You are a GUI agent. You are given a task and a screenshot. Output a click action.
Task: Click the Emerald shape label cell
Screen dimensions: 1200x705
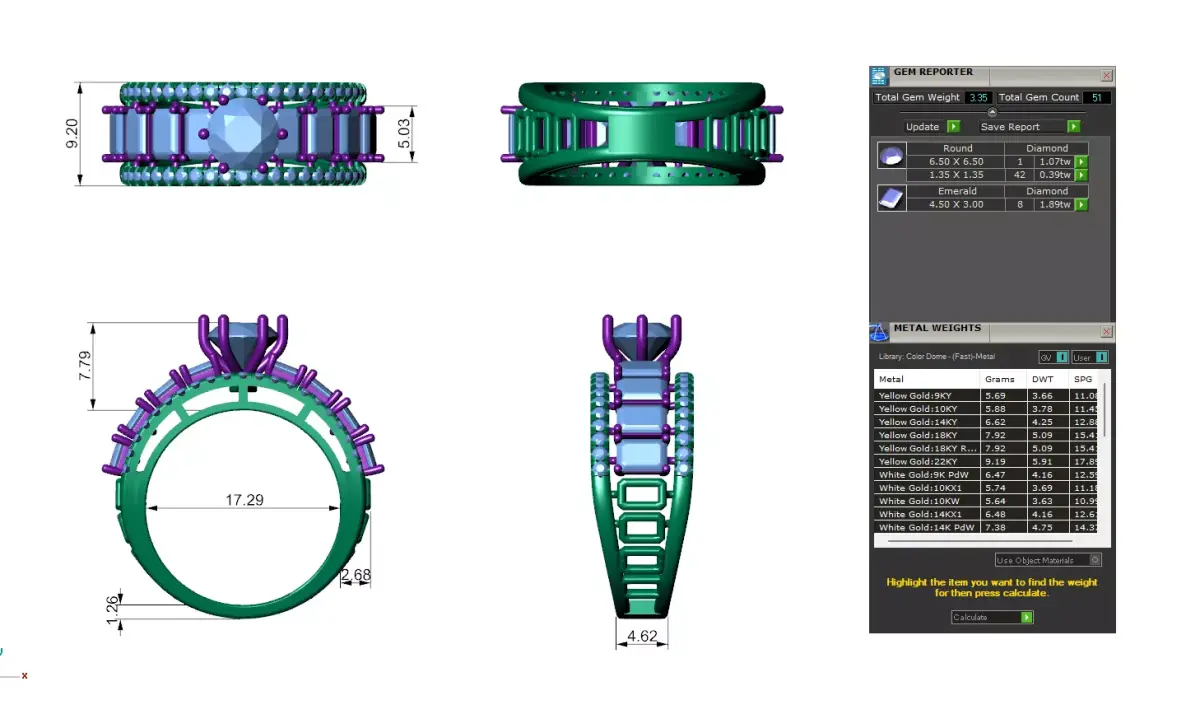pos(956,191)
